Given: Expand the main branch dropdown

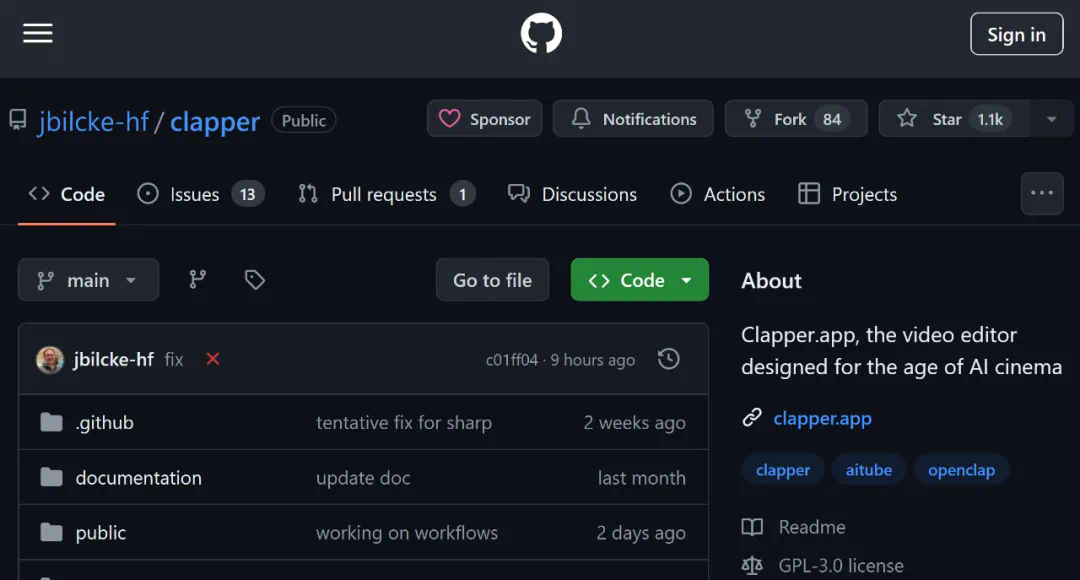Looking at the screenshot, I should point(88,280).
